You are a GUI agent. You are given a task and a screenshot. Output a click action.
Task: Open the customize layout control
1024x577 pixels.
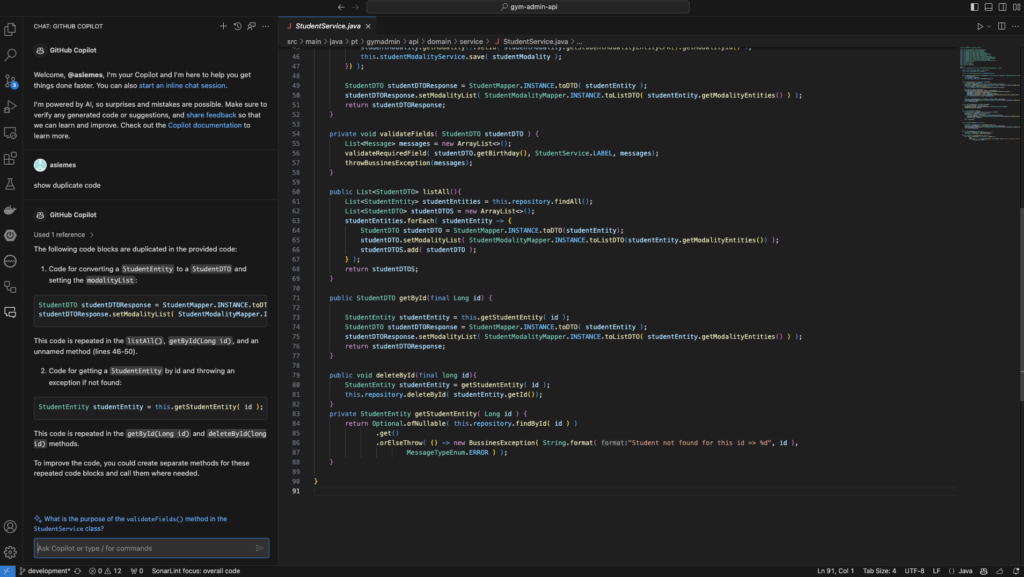point(1017,7)
